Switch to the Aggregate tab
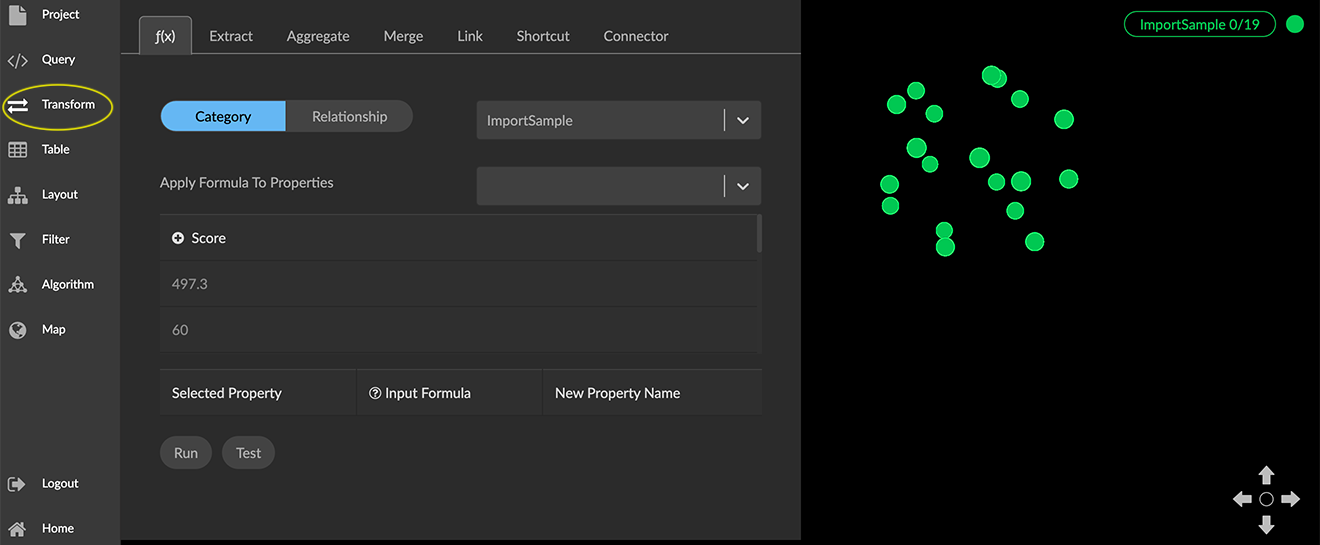The image size is (1320, 545). [318, 36]
